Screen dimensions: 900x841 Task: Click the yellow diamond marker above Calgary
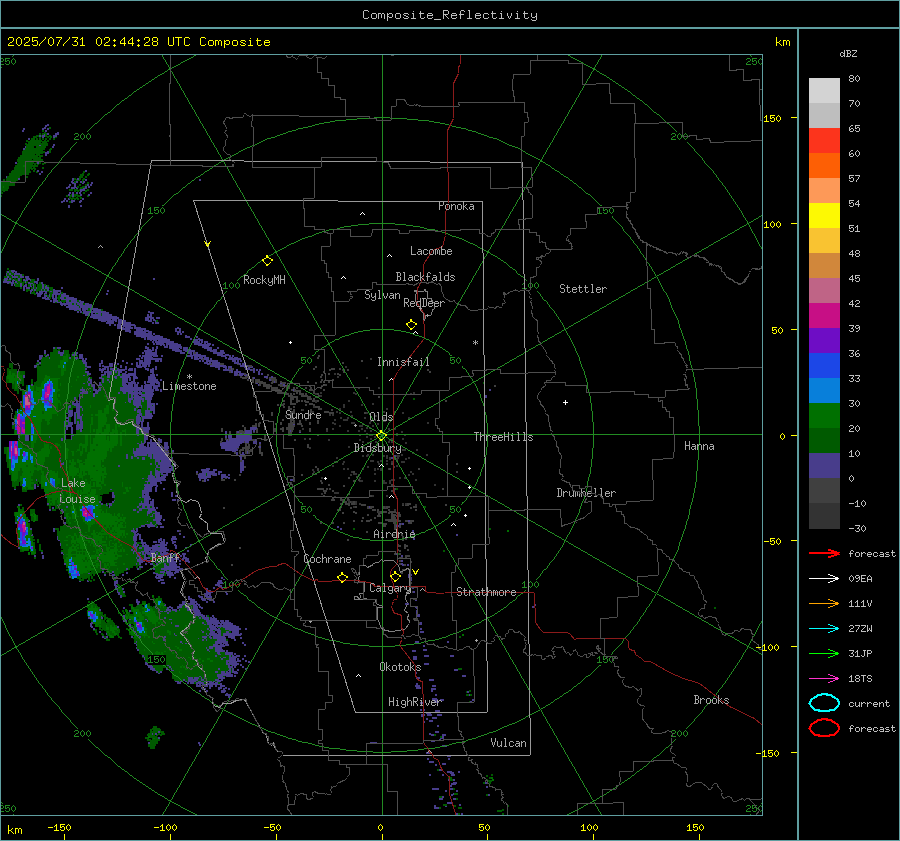coord(395,576)
